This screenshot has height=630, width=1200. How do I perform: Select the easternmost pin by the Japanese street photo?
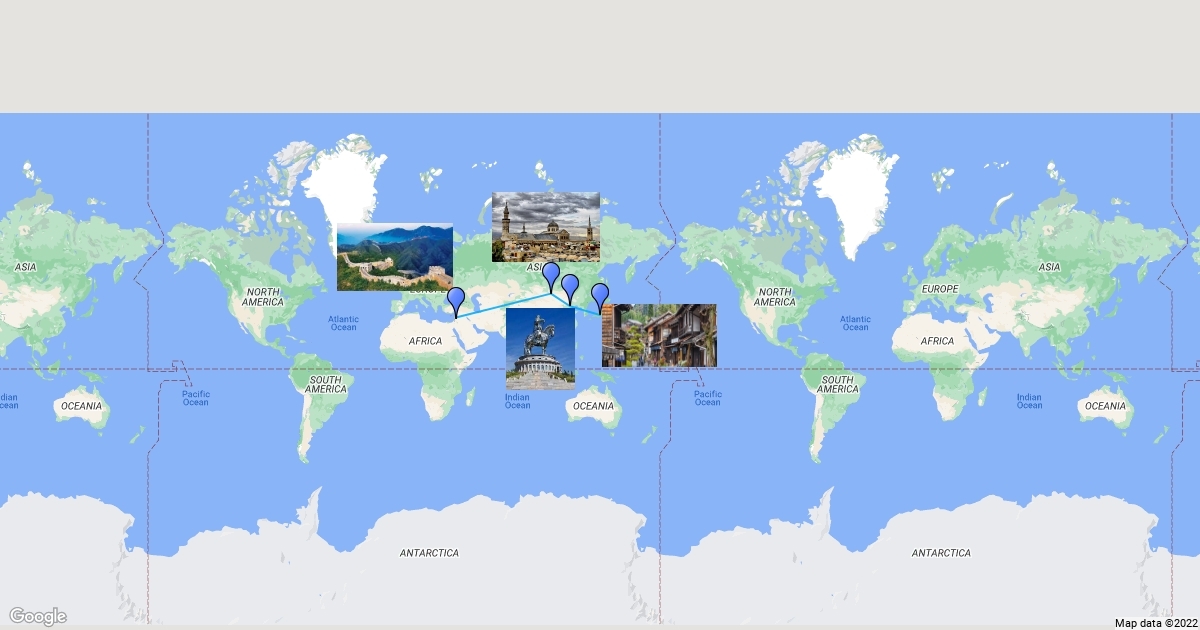(600, 295)
